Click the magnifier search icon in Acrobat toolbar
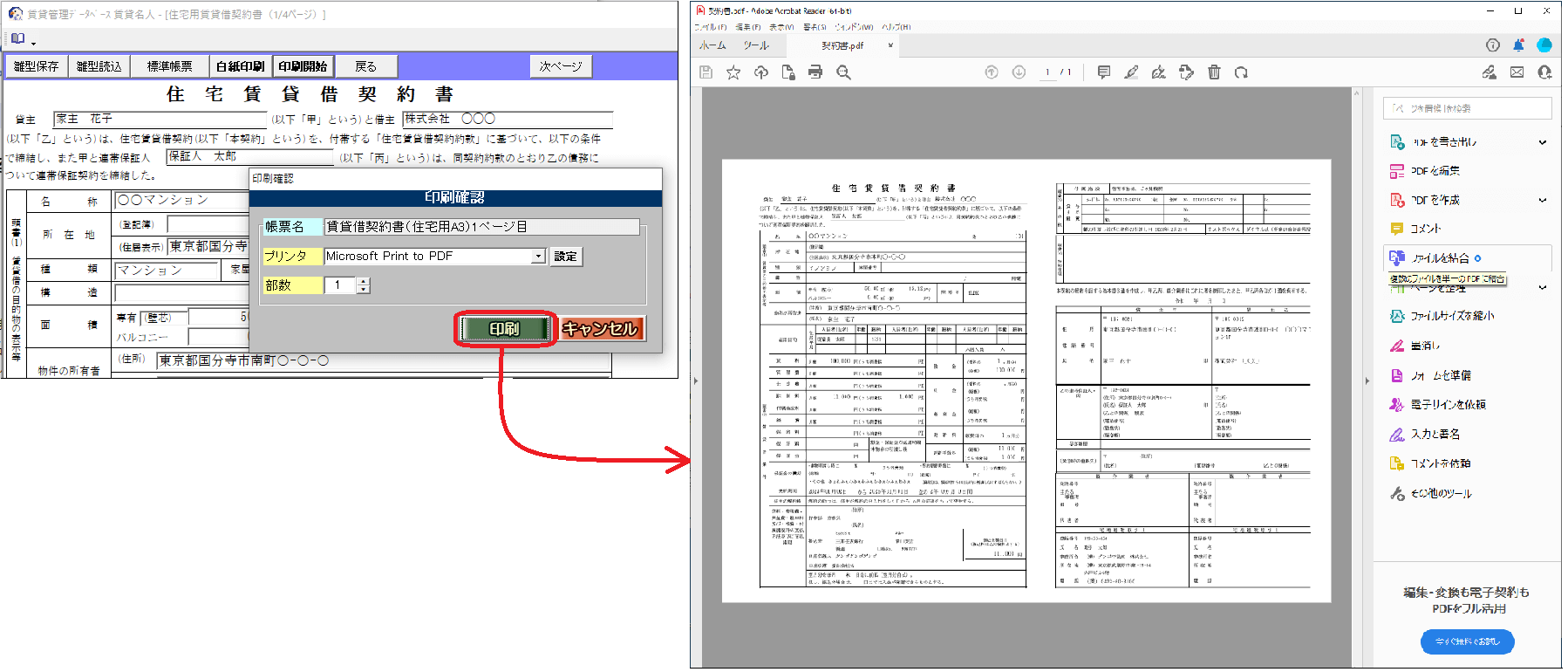This screenshot has height=672, width=1568. click(x=843, y=72)
